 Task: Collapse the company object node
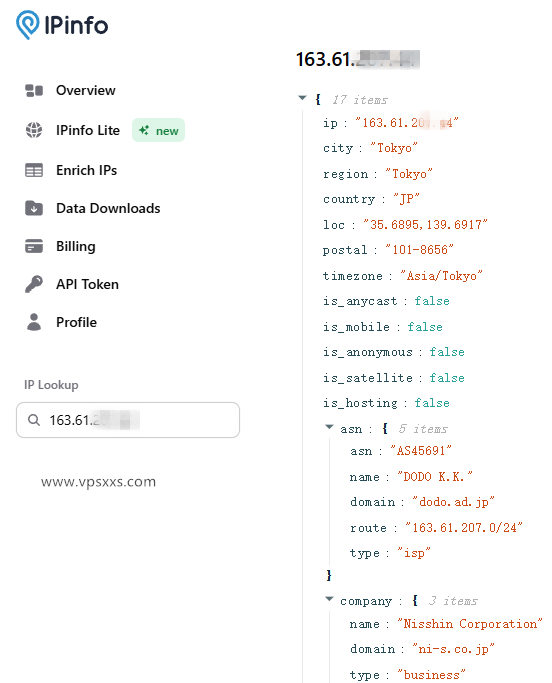pyautogui.click(x=329, y=599)
